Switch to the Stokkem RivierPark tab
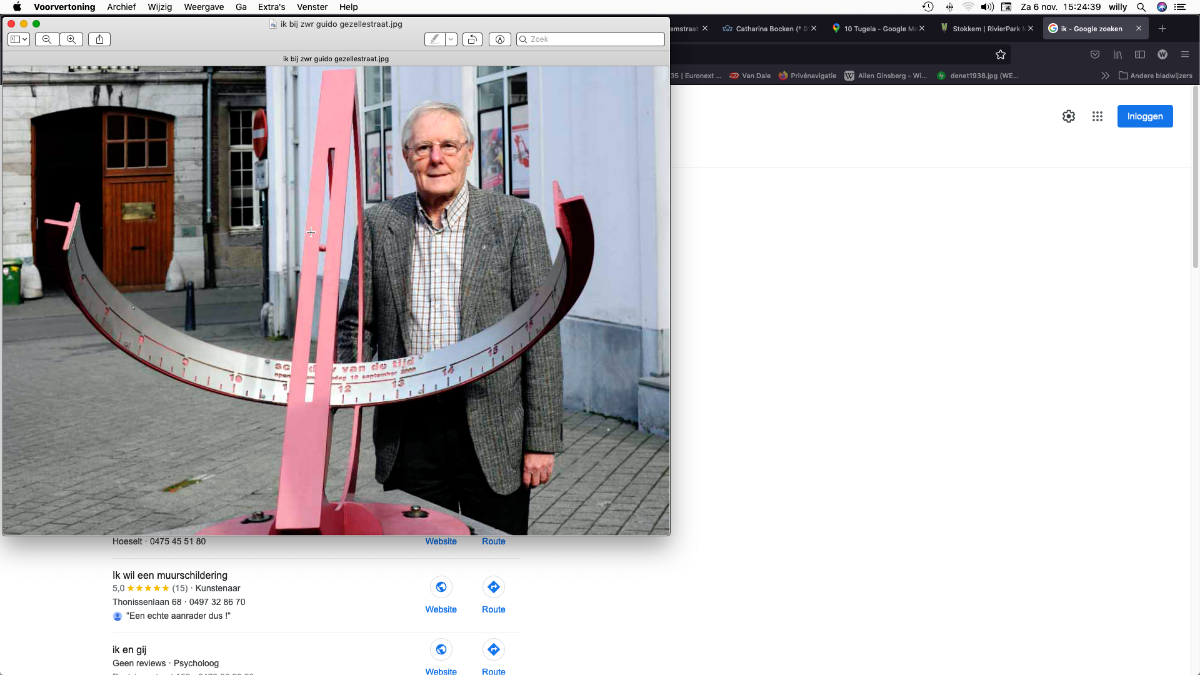The width and height of the screenshot is (1200, 675). pyautogui.click(x=985, y=28)
